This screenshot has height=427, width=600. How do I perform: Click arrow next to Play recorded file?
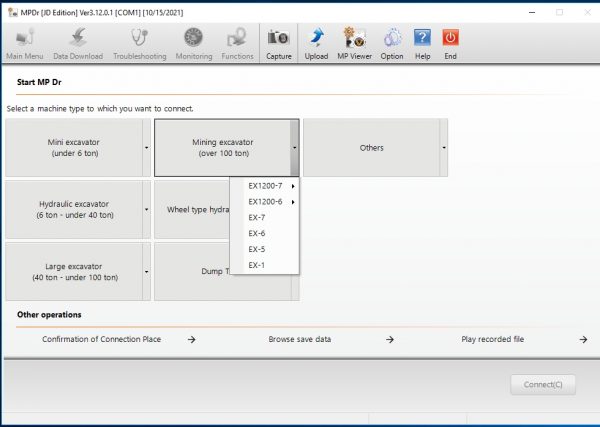[x=583, y=339]
